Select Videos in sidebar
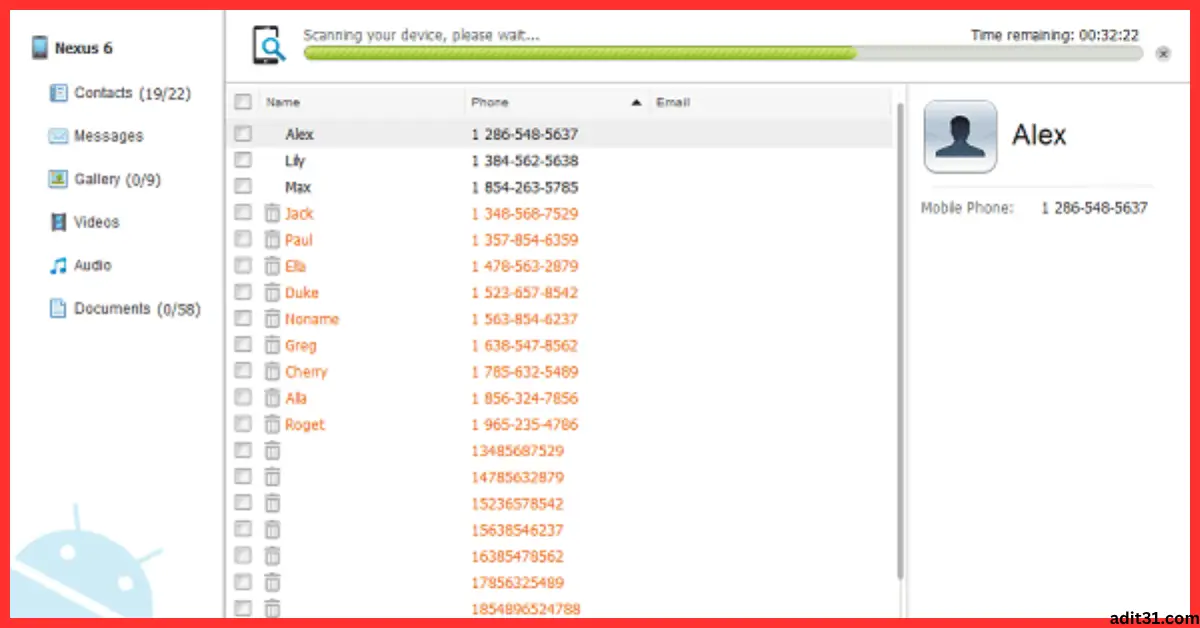Screen dimensions: 1200x628 [97, 222]
